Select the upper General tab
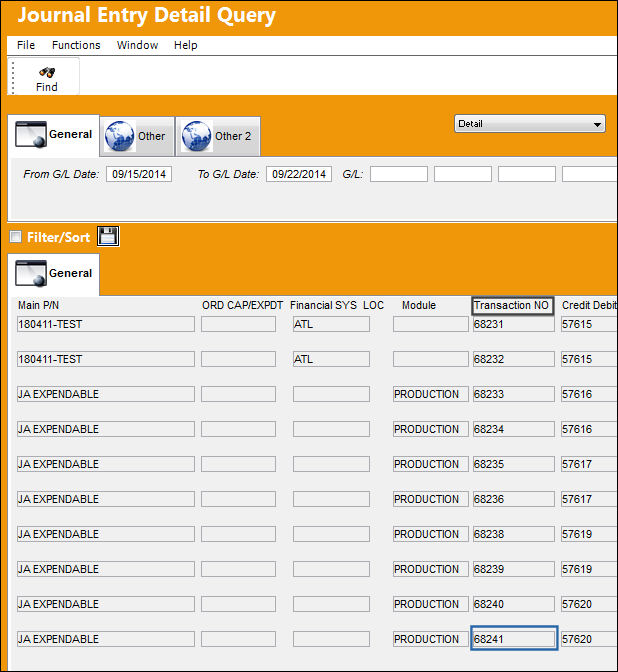Viewport: 618px width, 672px height. pyautogui.click(x=54, y=135)
